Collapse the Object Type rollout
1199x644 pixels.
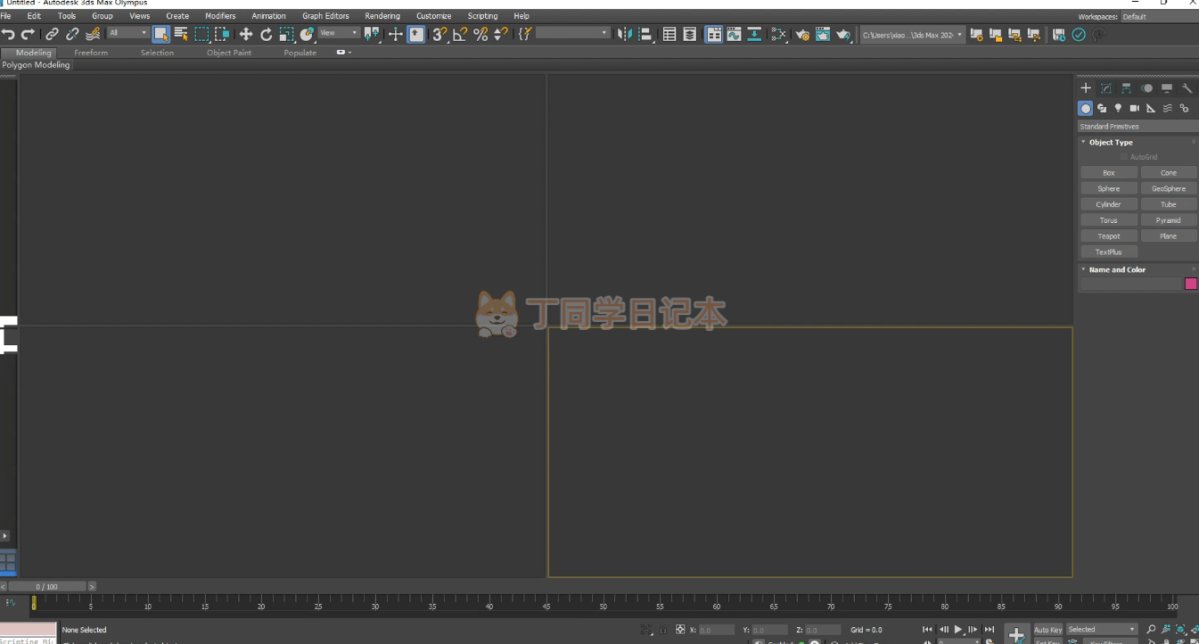point(1110,142)
